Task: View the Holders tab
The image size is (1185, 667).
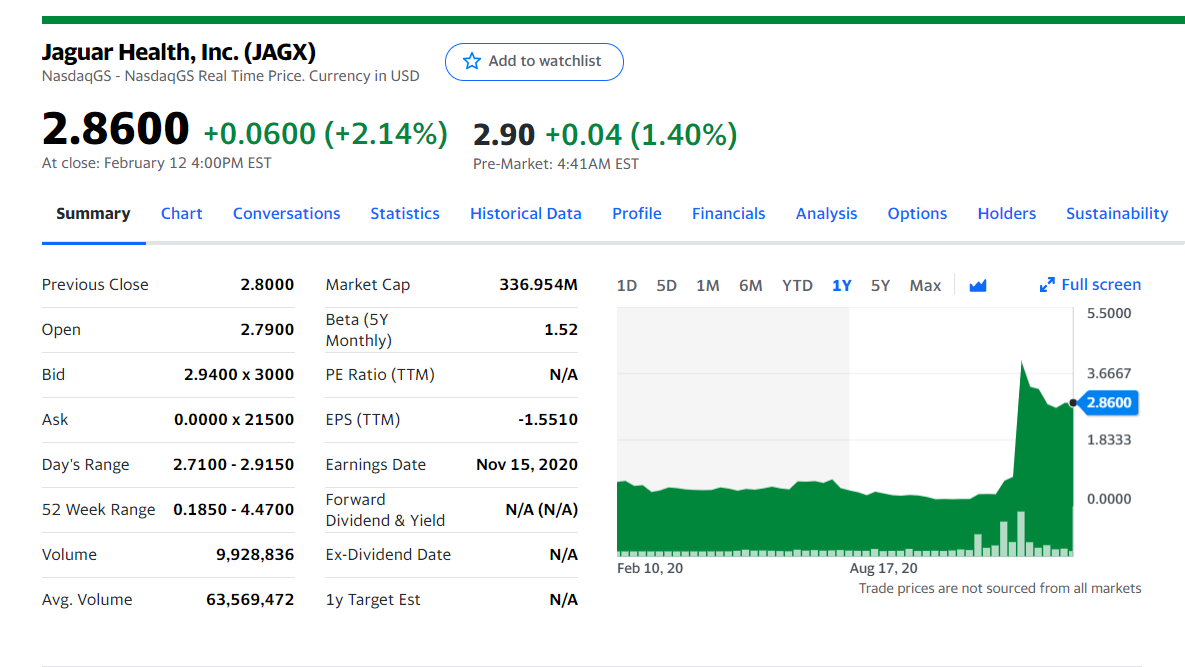Action: [1007, 214]
